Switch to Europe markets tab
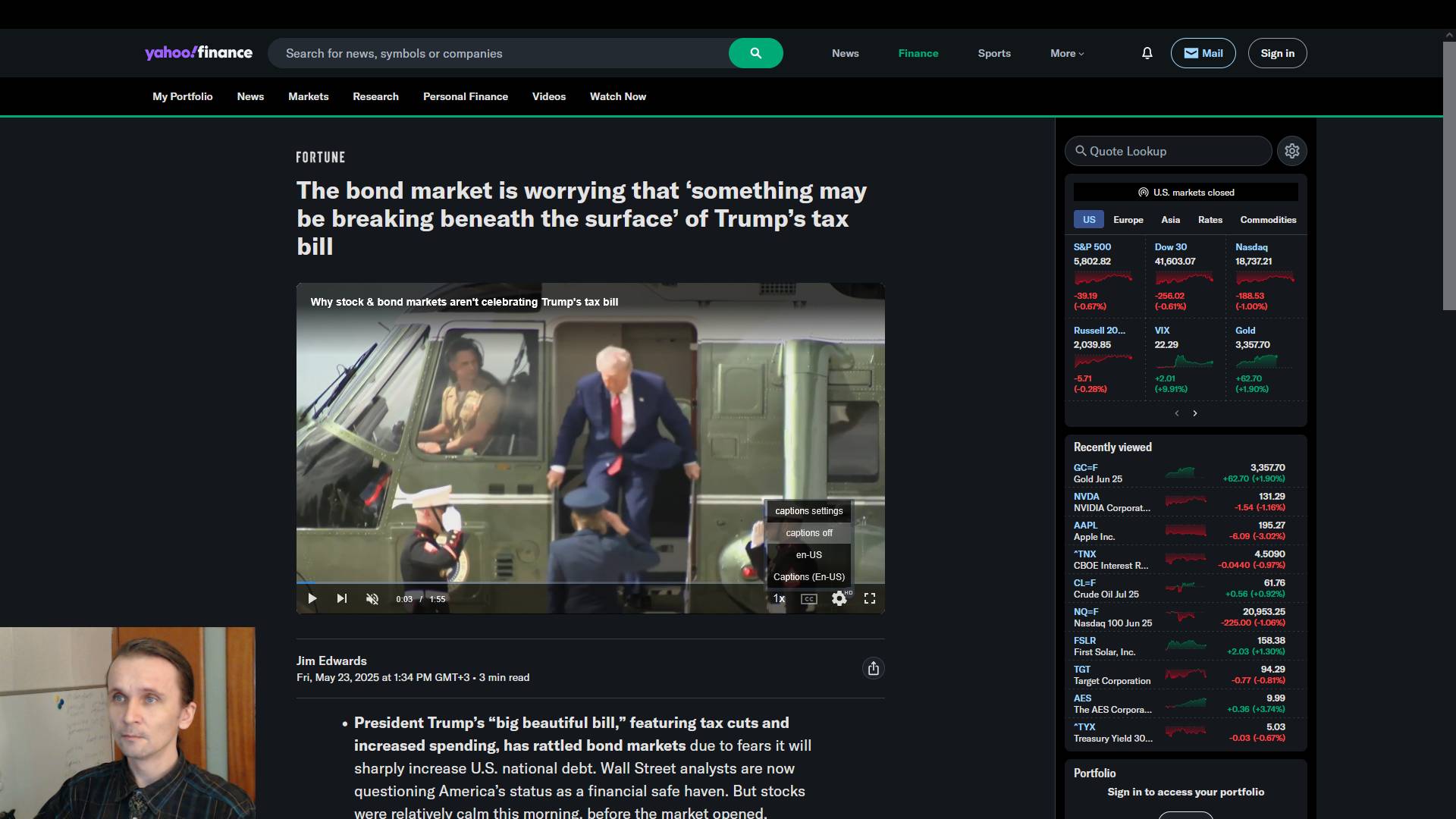 coord(1128,220)
